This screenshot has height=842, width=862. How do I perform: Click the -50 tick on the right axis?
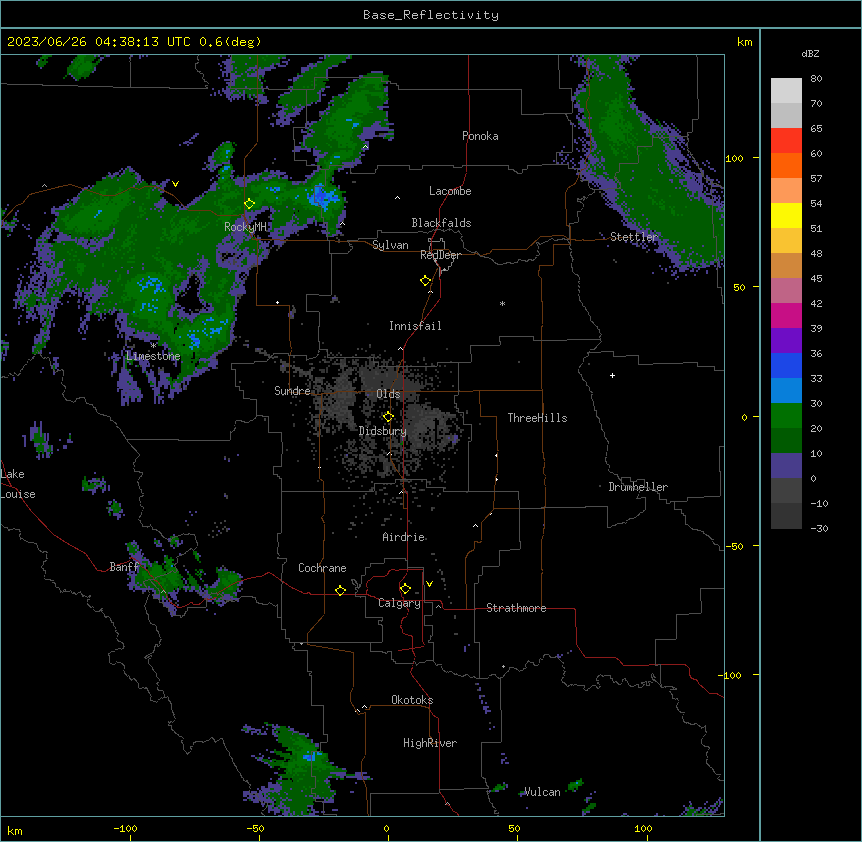(x=734, y=546)
